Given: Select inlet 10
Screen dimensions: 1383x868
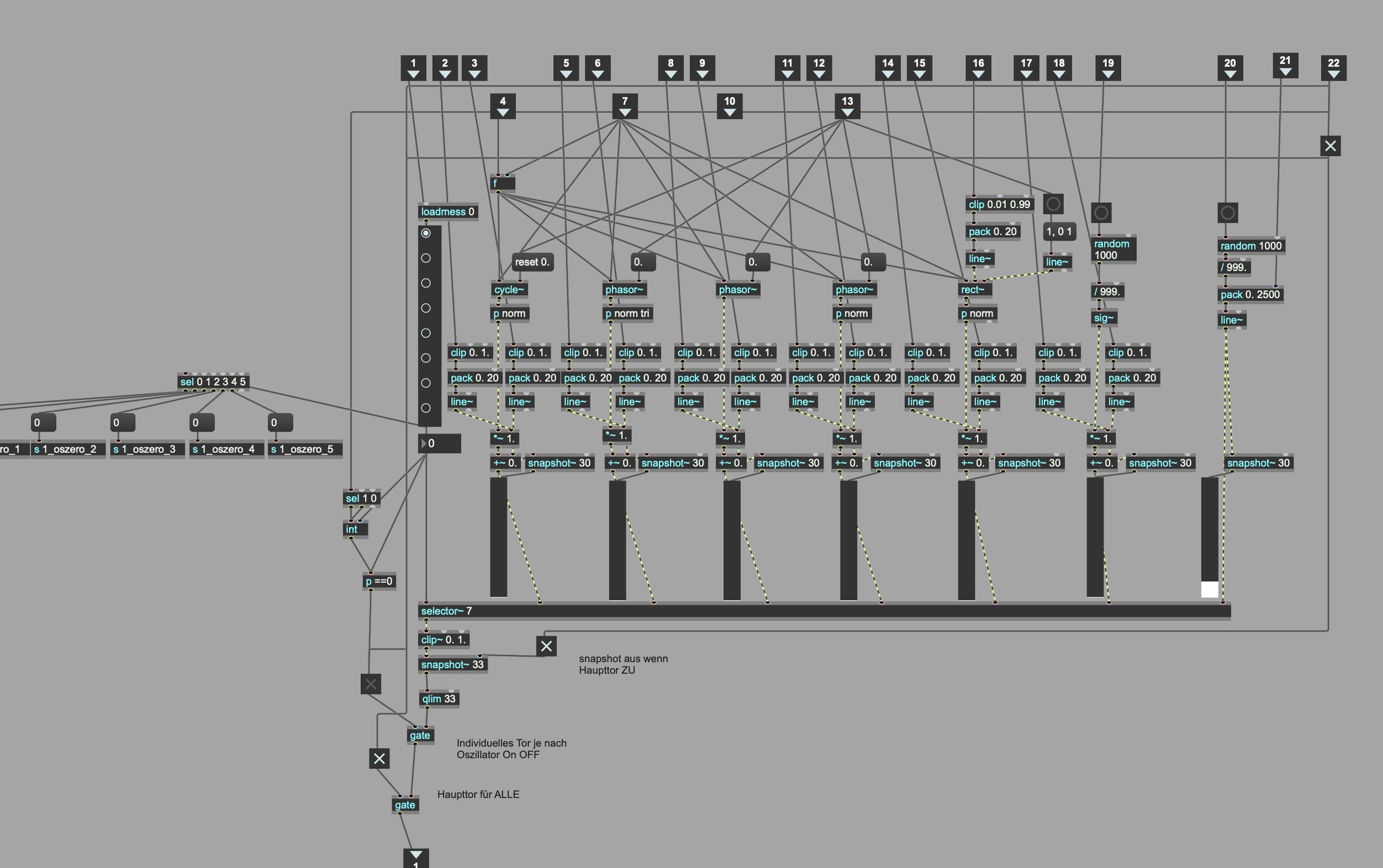Looking at the screenshot, I should pos(729,106).
